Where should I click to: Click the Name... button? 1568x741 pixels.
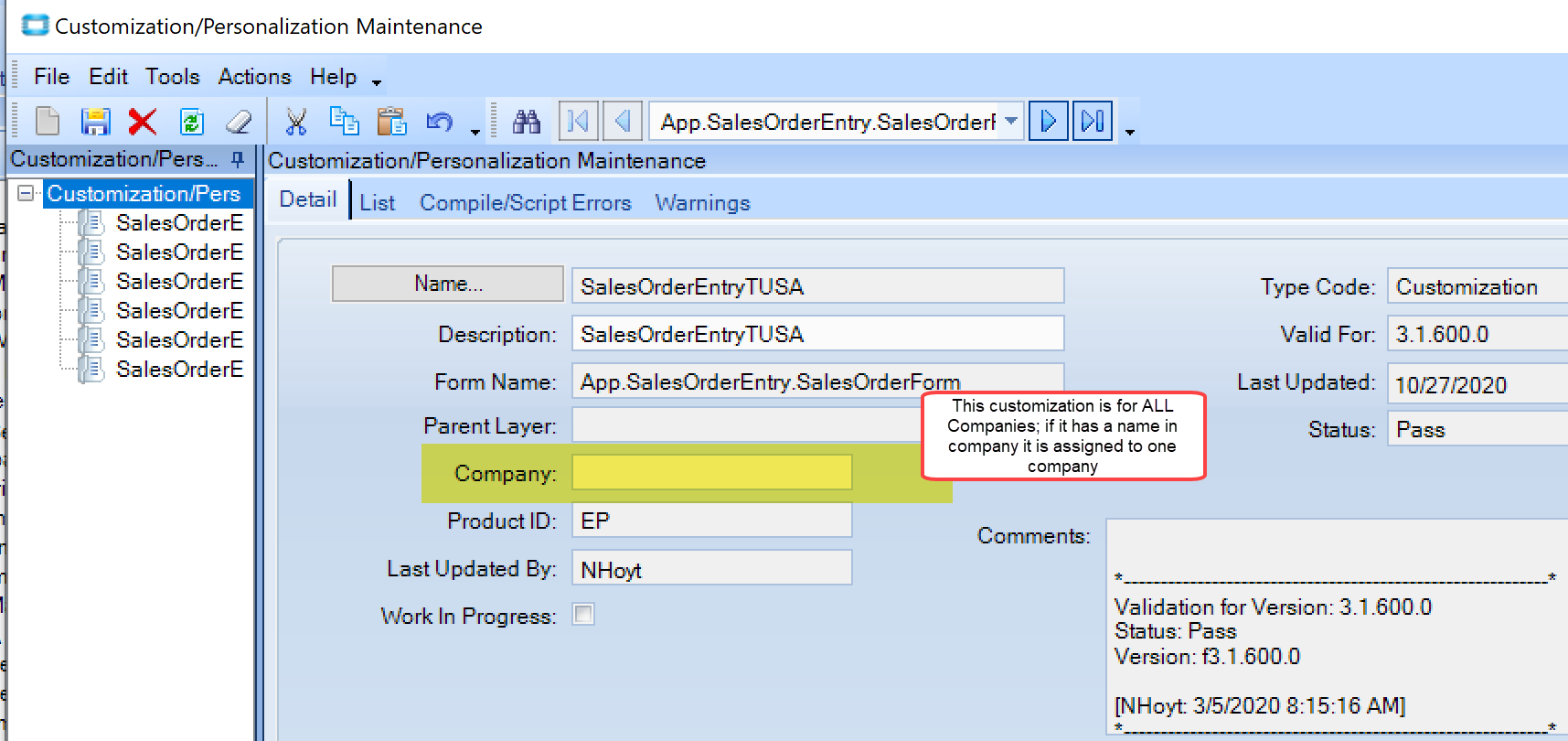448,284
